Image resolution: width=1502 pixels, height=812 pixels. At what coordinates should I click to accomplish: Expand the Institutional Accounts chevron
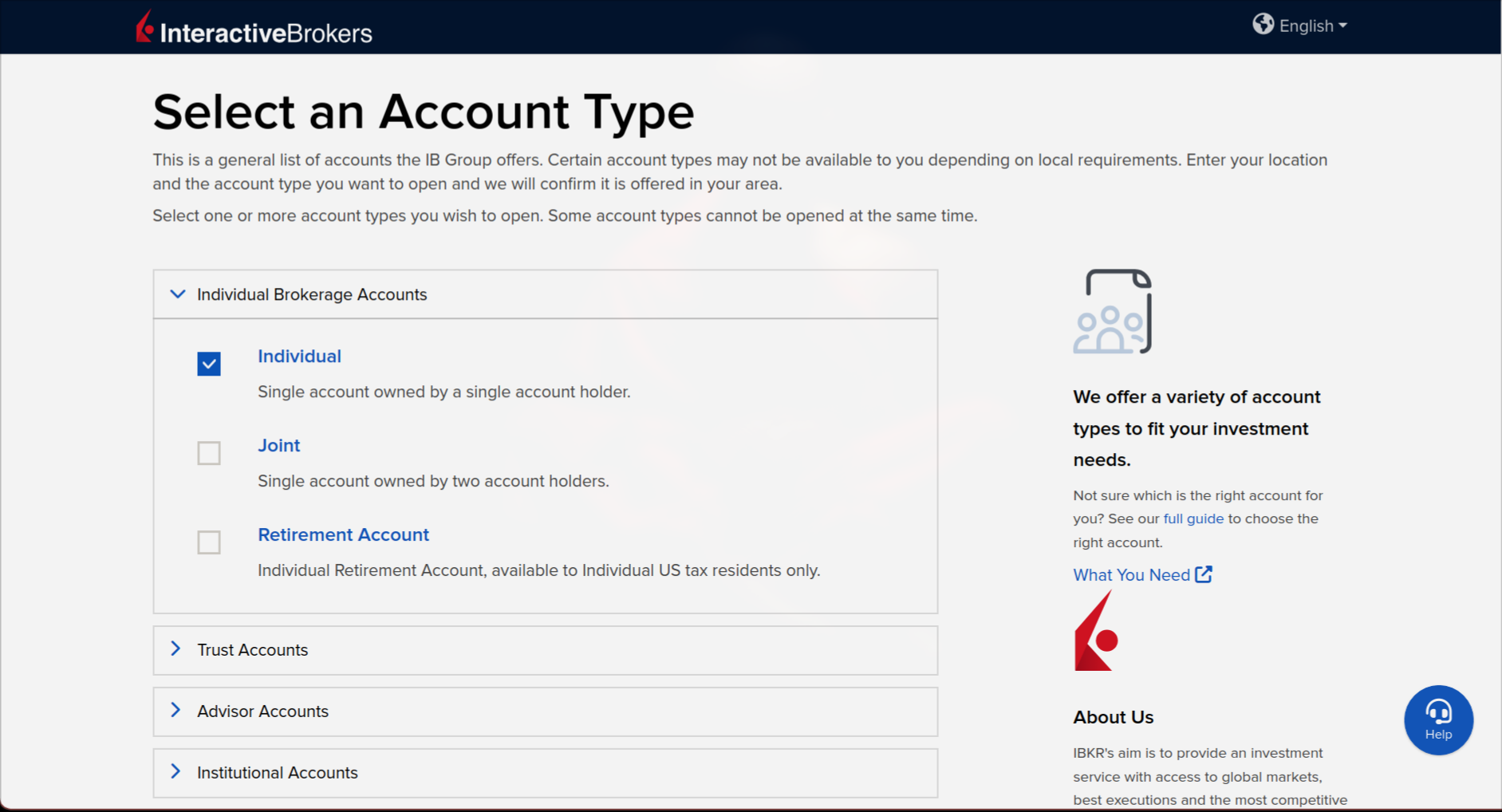176,772
